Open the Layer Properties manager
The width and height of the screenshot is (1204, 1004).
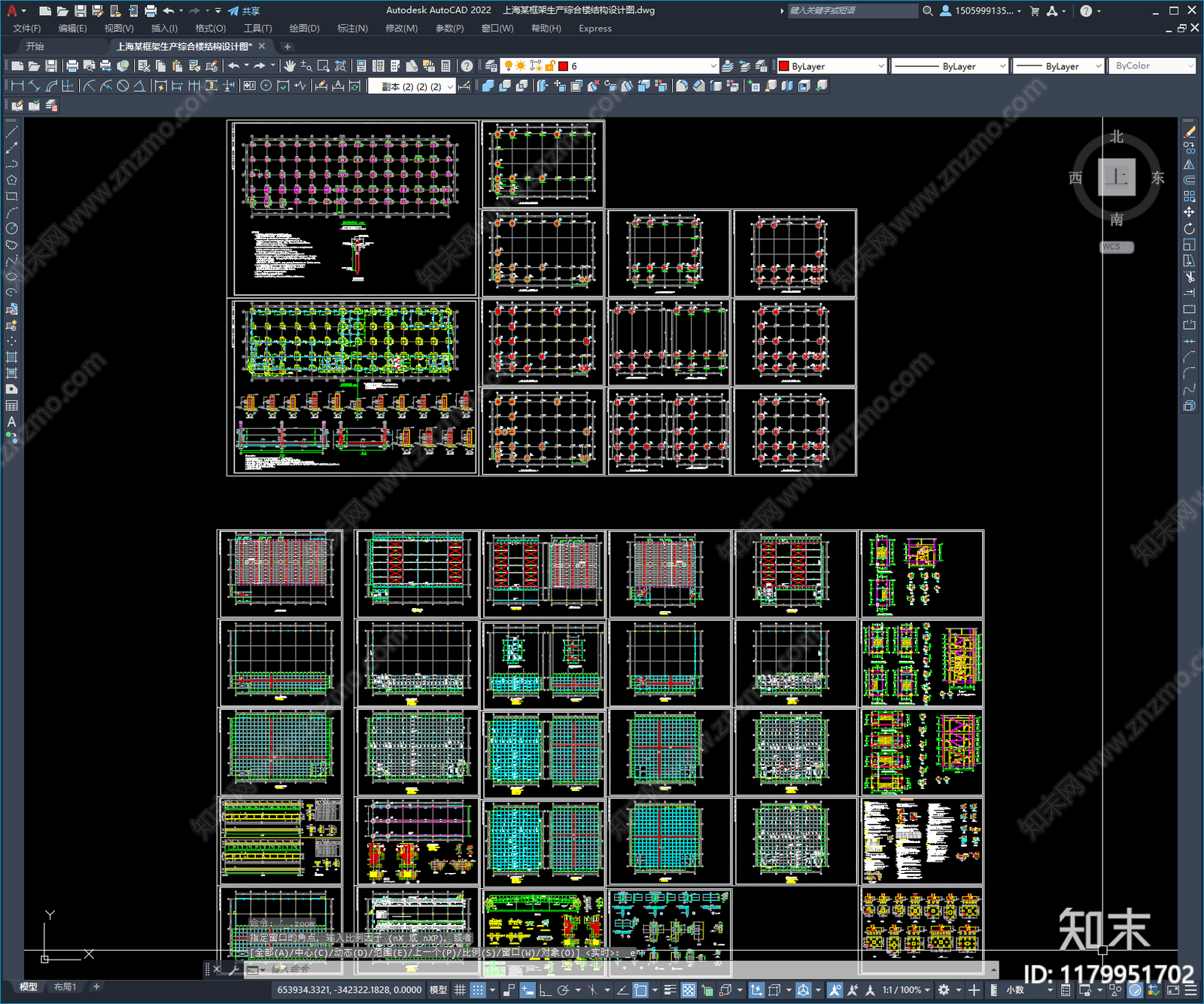(491, 66)
